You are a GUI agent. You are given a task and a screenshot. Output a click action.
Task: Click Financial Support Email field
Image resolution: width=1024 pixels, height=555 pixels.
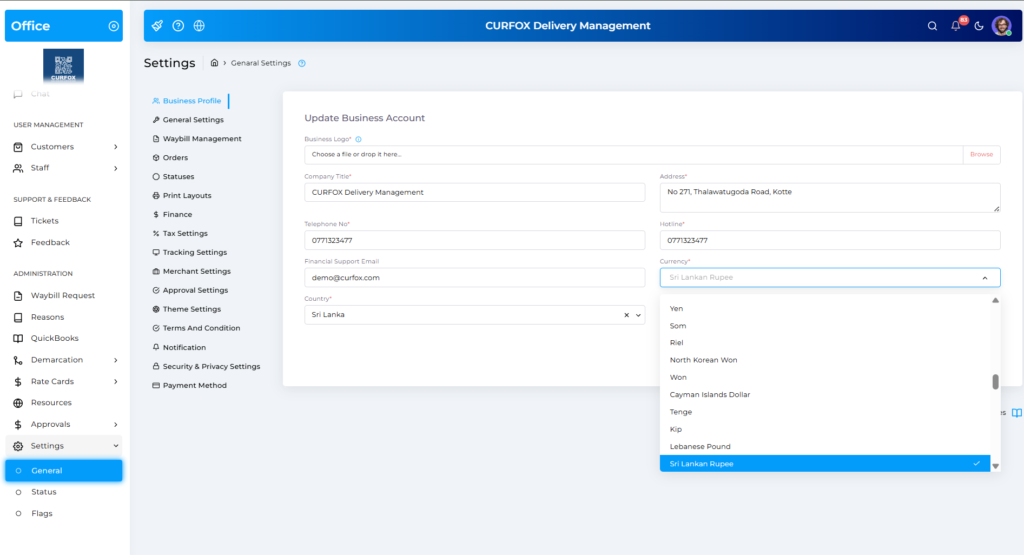point(475,278)
